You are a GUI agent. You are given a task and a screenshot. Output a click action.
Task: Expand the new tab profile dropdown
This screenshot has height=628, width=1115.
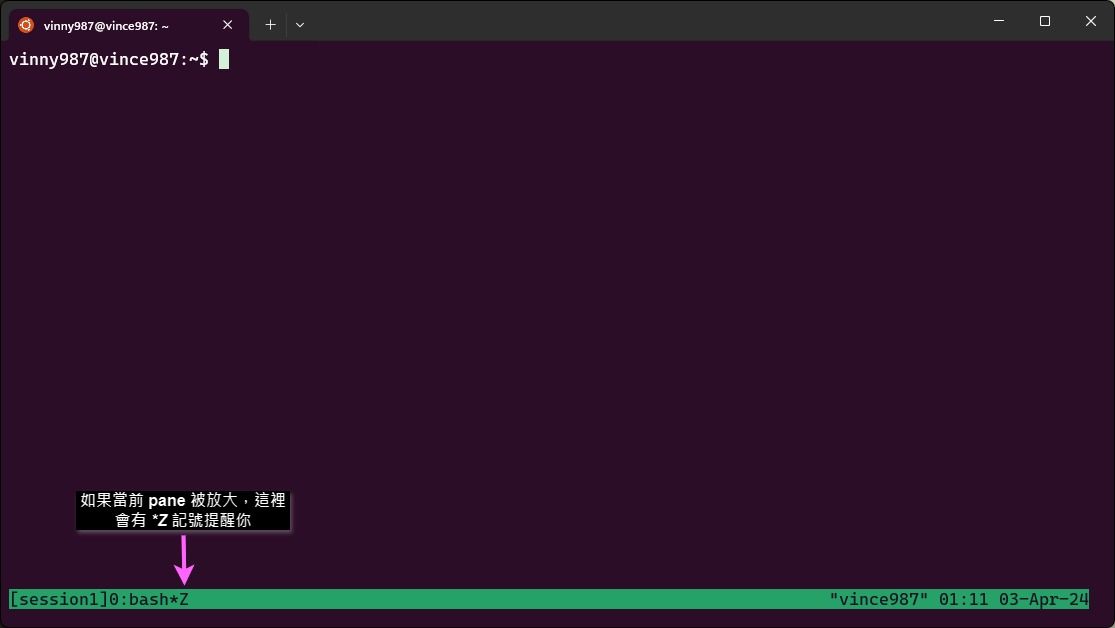(x=299, y=25)
